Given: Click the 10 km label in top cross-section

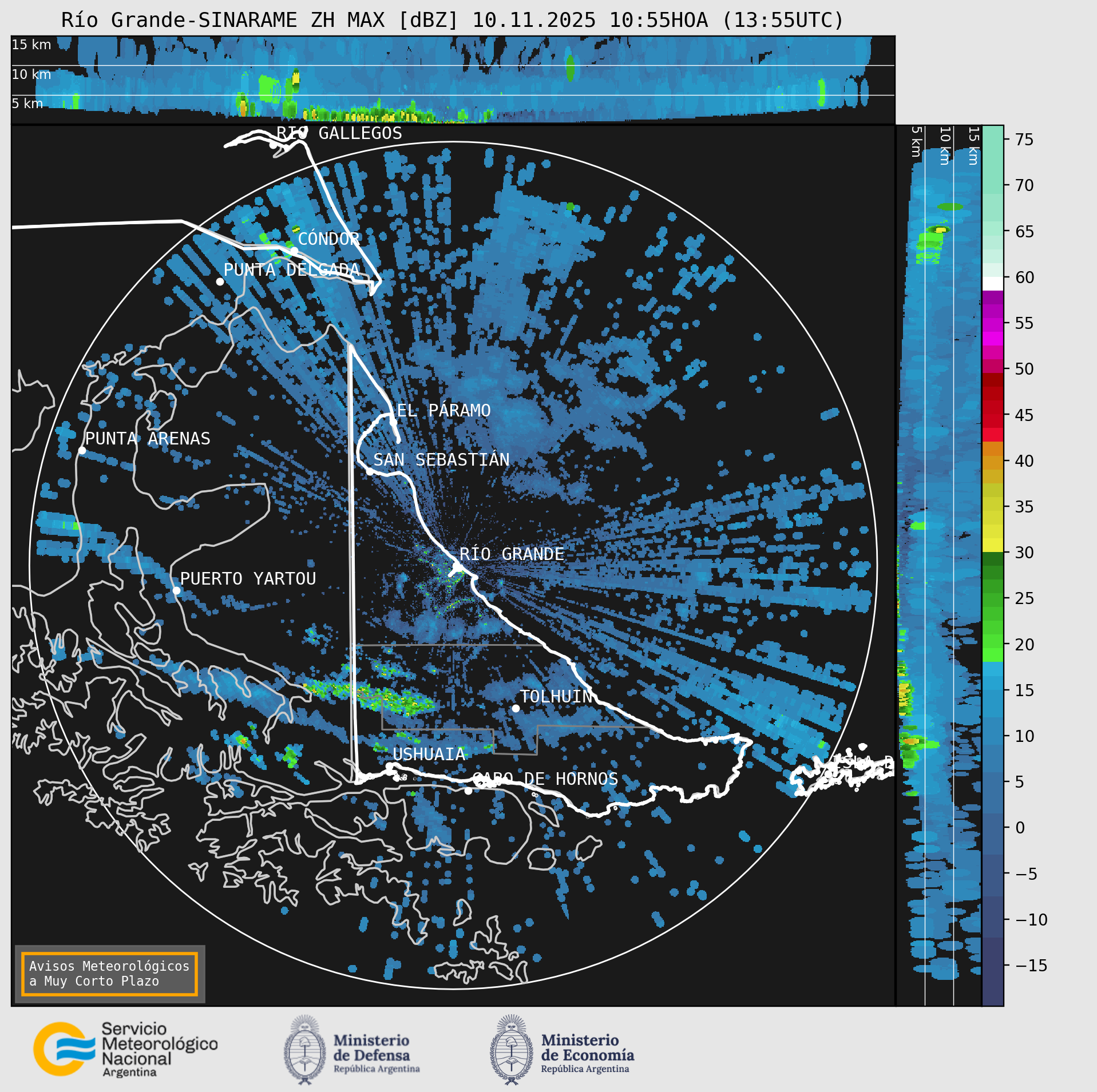Looking at the screenshot, I should click(x=31, y=74).
